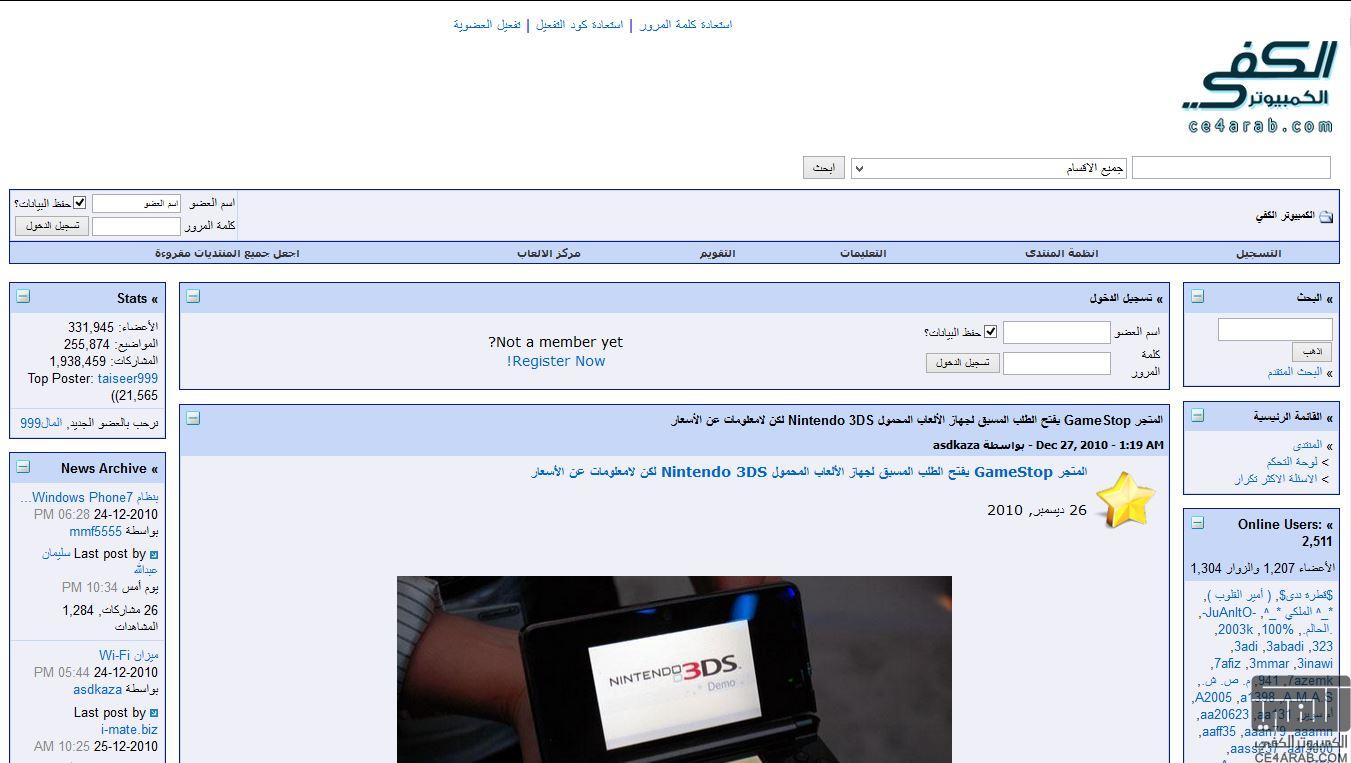Screen dimensions: 1351x763
Task: Click last post icon above i-mate.biz
Action: coord(154,713)
